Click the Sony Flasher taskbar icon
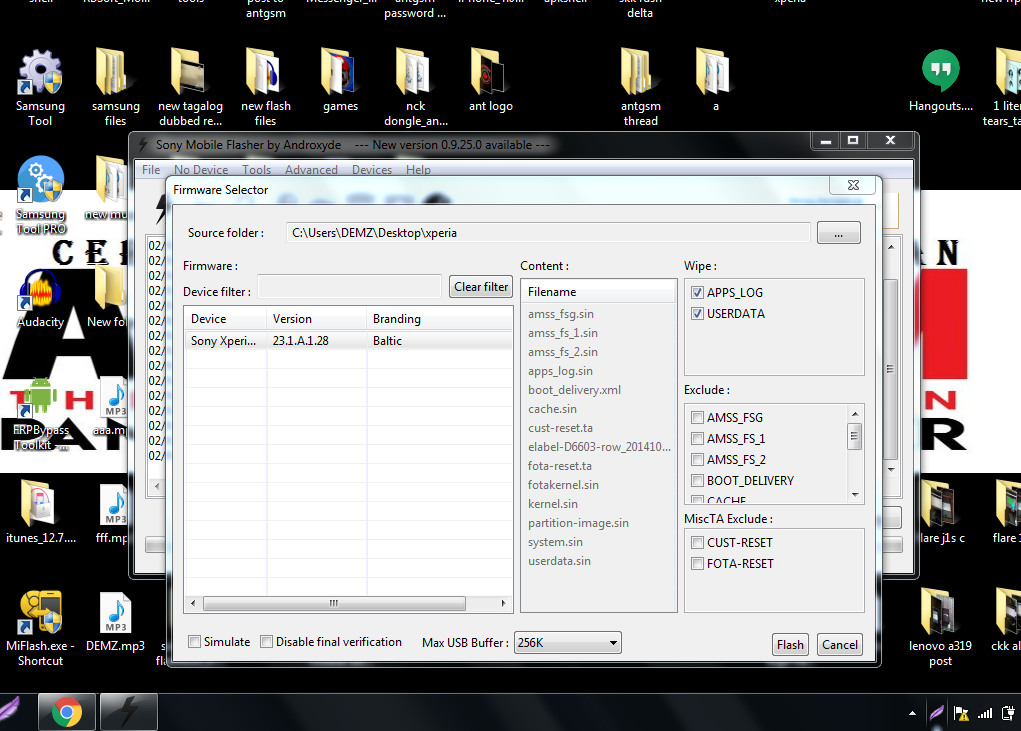This screenshot has width=1021, height=731. (129, 712)
